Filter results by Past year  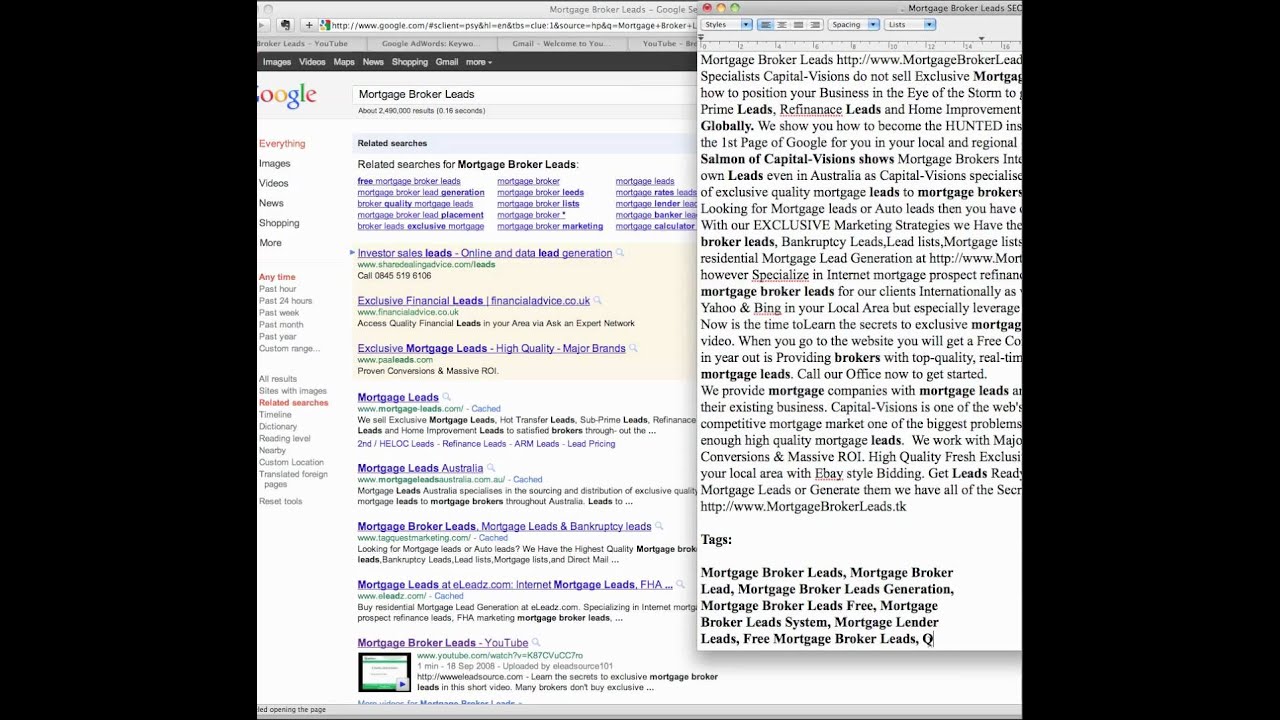click(278, 337)
